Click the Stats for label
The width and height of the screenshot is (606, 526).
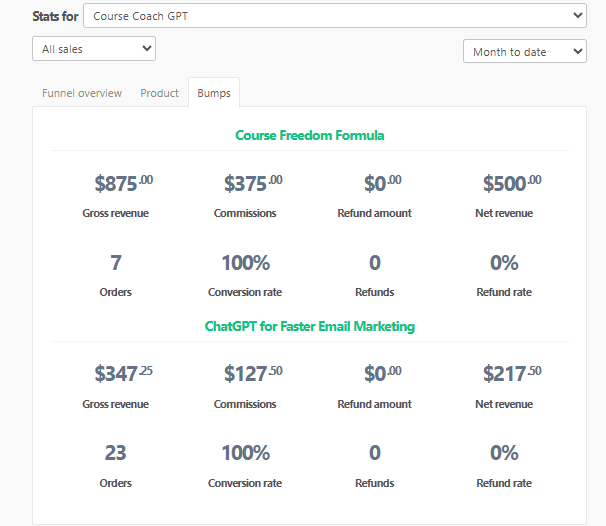pyautogui.click(x=55, y=16)
